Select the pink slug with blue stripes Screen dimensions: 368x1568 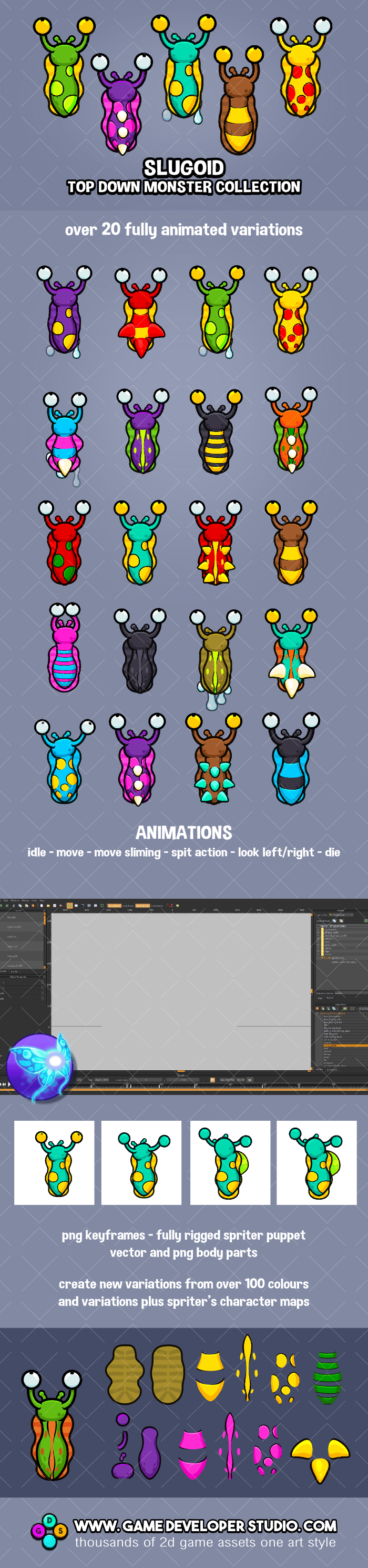(65, 647)
